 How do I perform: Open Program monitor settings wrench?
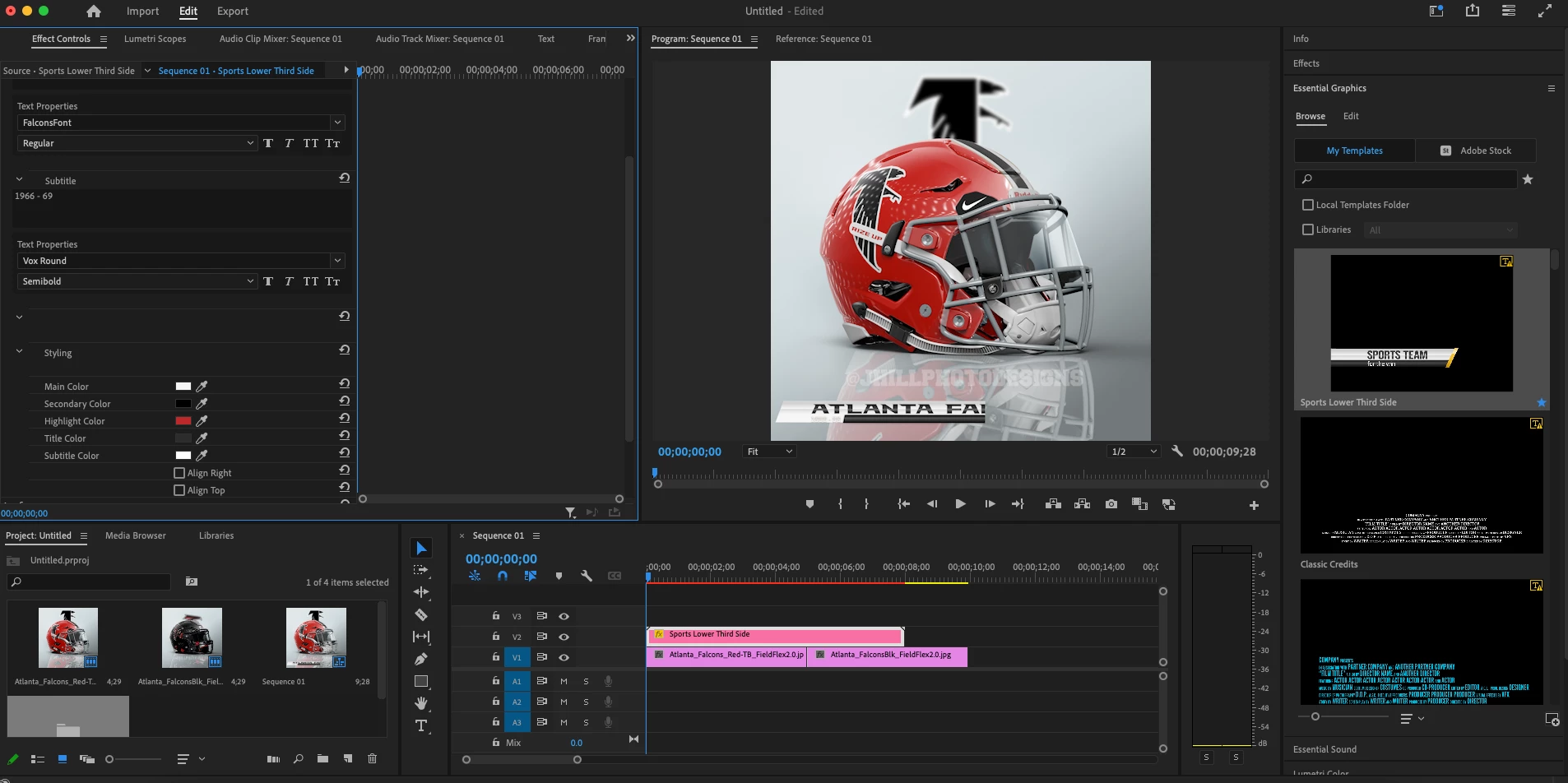1177,451
